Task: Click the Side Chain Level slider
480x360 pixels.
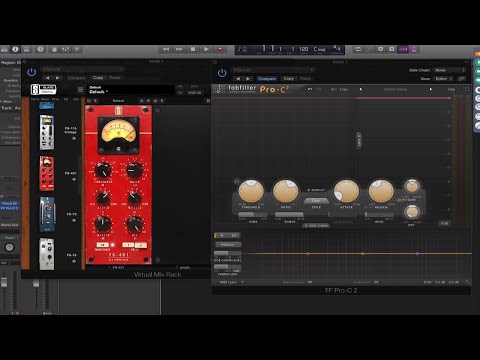Action: click(227, 253)
